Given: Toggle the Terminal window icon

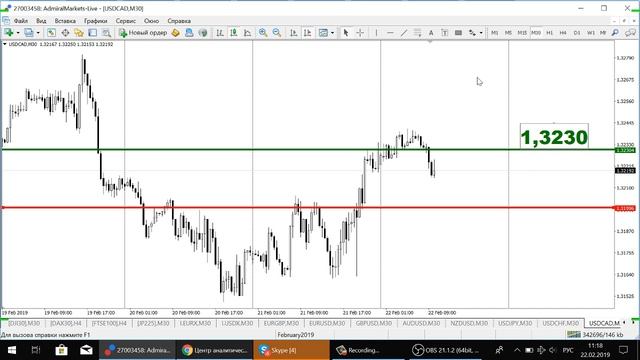Looking at the screenshot, I should click(93, 33).
